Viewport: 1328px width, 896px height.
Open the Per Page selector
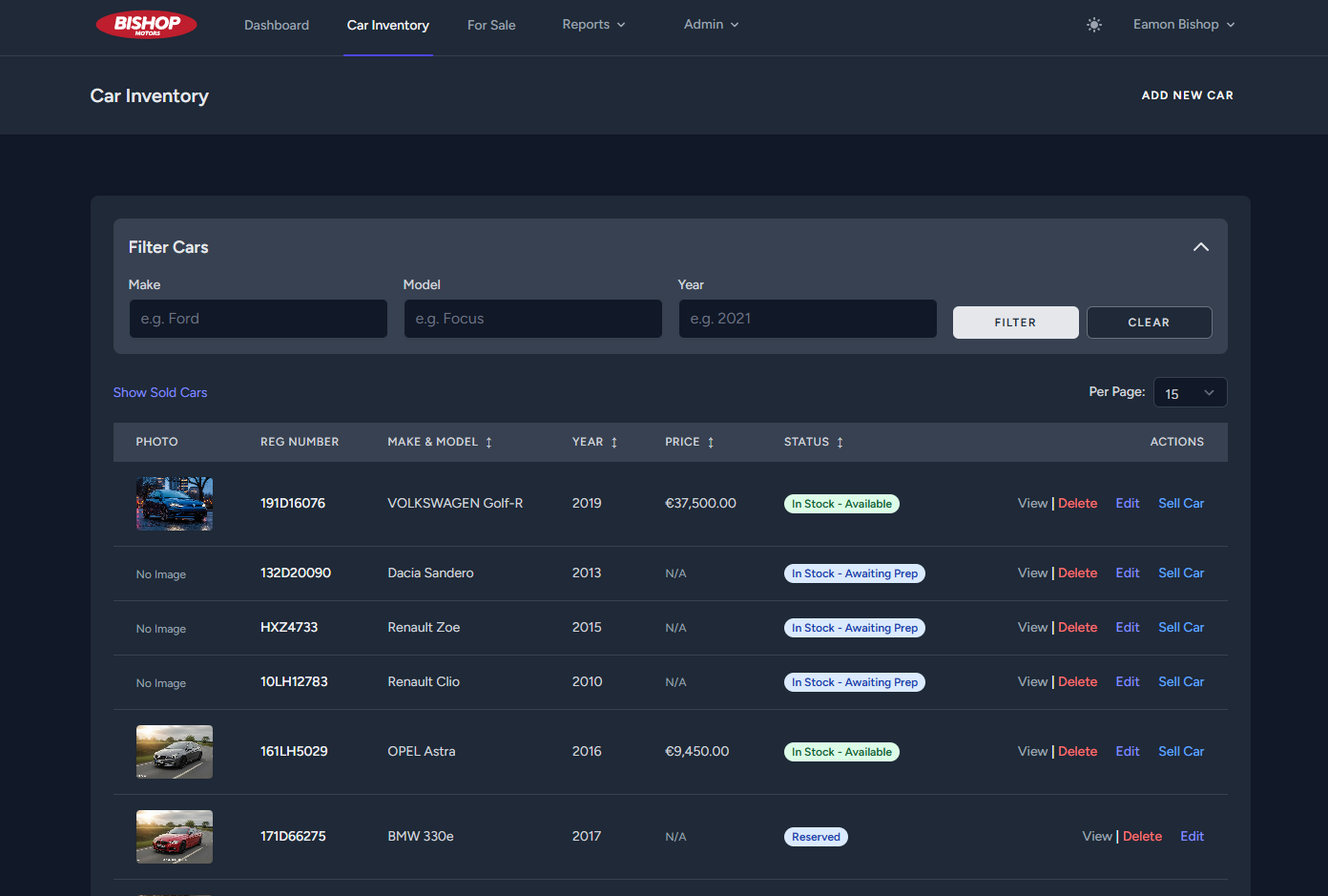point(1190,393)
